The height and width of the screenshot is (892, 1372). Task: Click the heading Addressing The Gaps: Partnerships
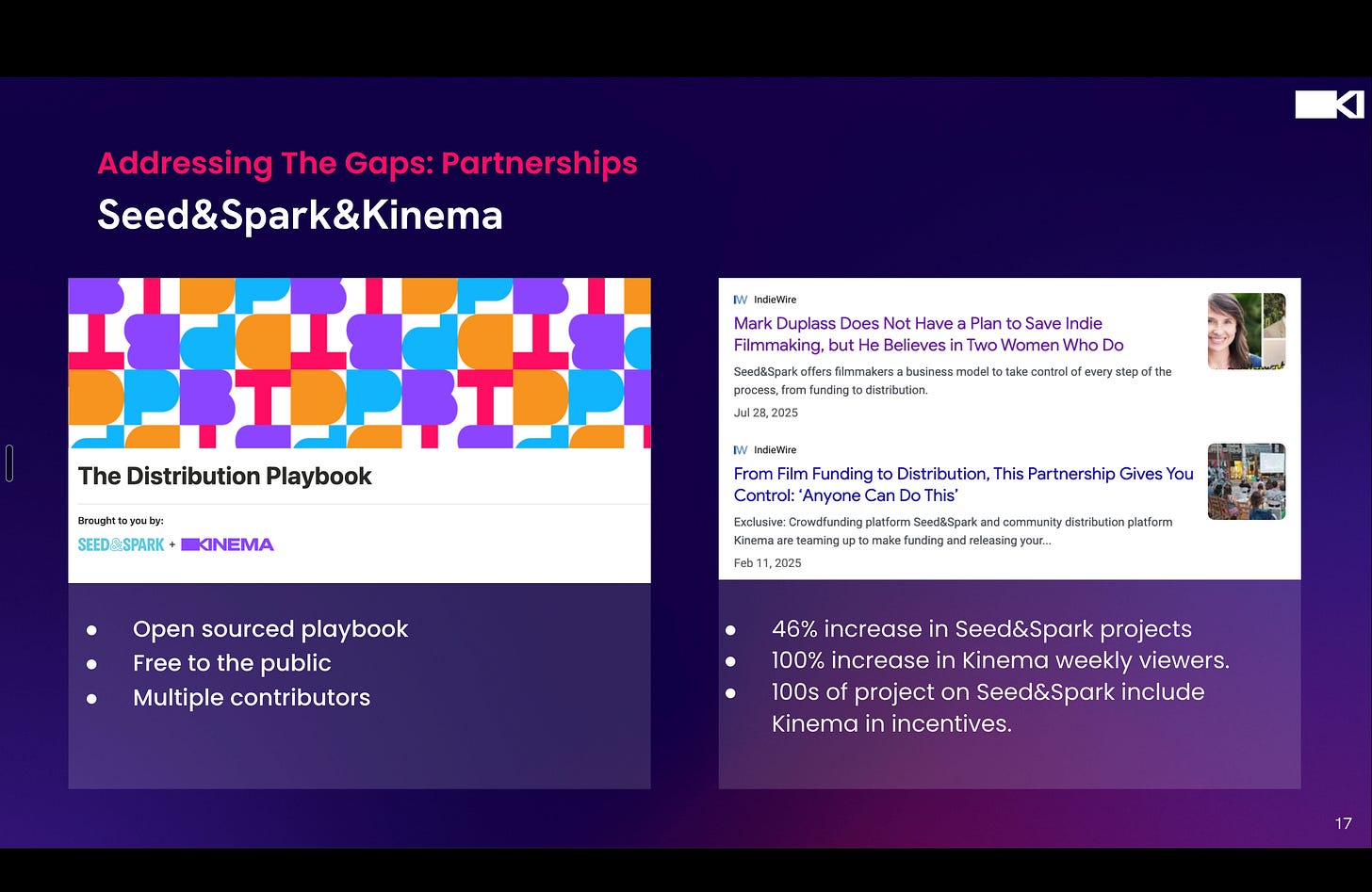click(x=367, y=163)
